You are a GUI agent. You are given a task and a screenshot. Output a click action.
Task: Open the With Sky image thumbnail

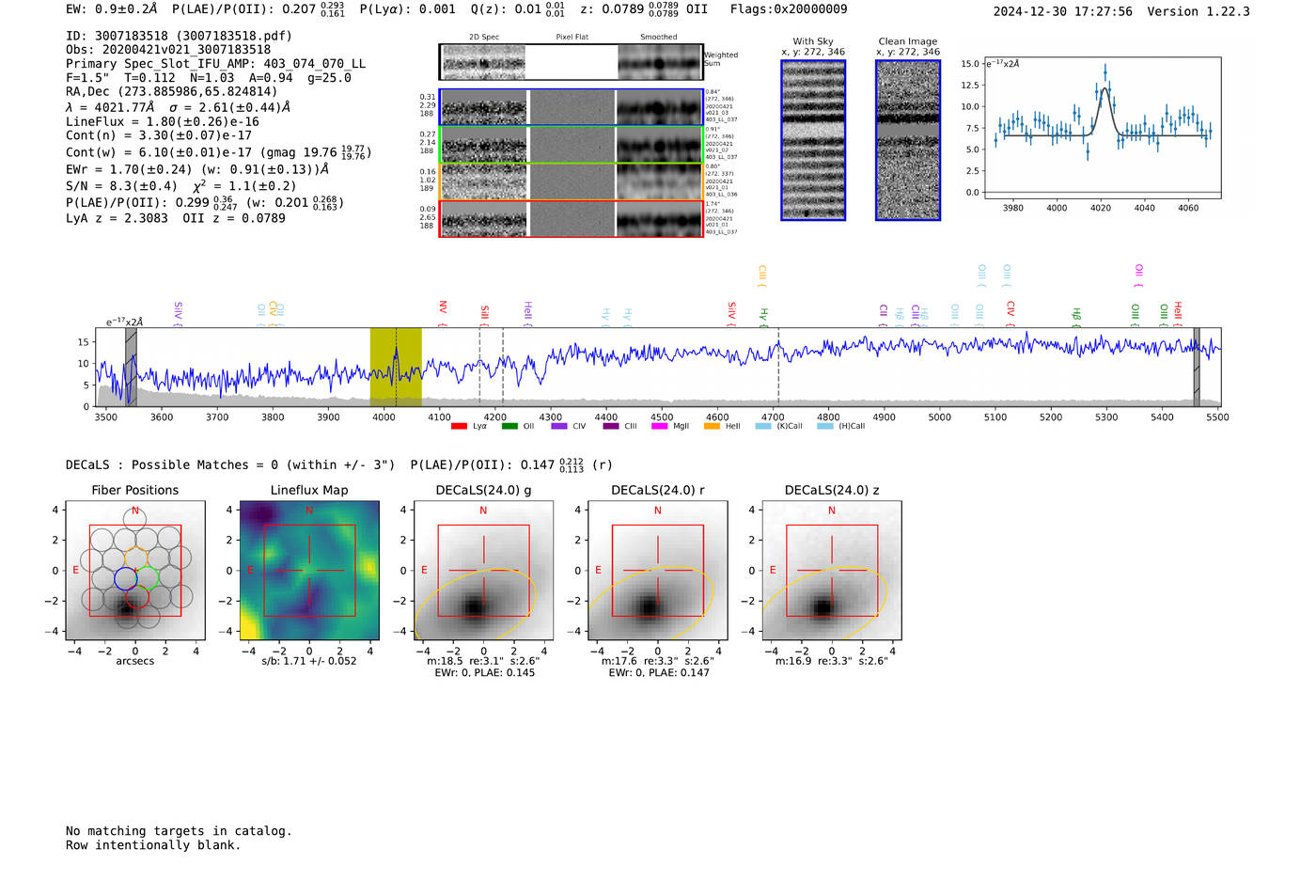tap(813, 140)
